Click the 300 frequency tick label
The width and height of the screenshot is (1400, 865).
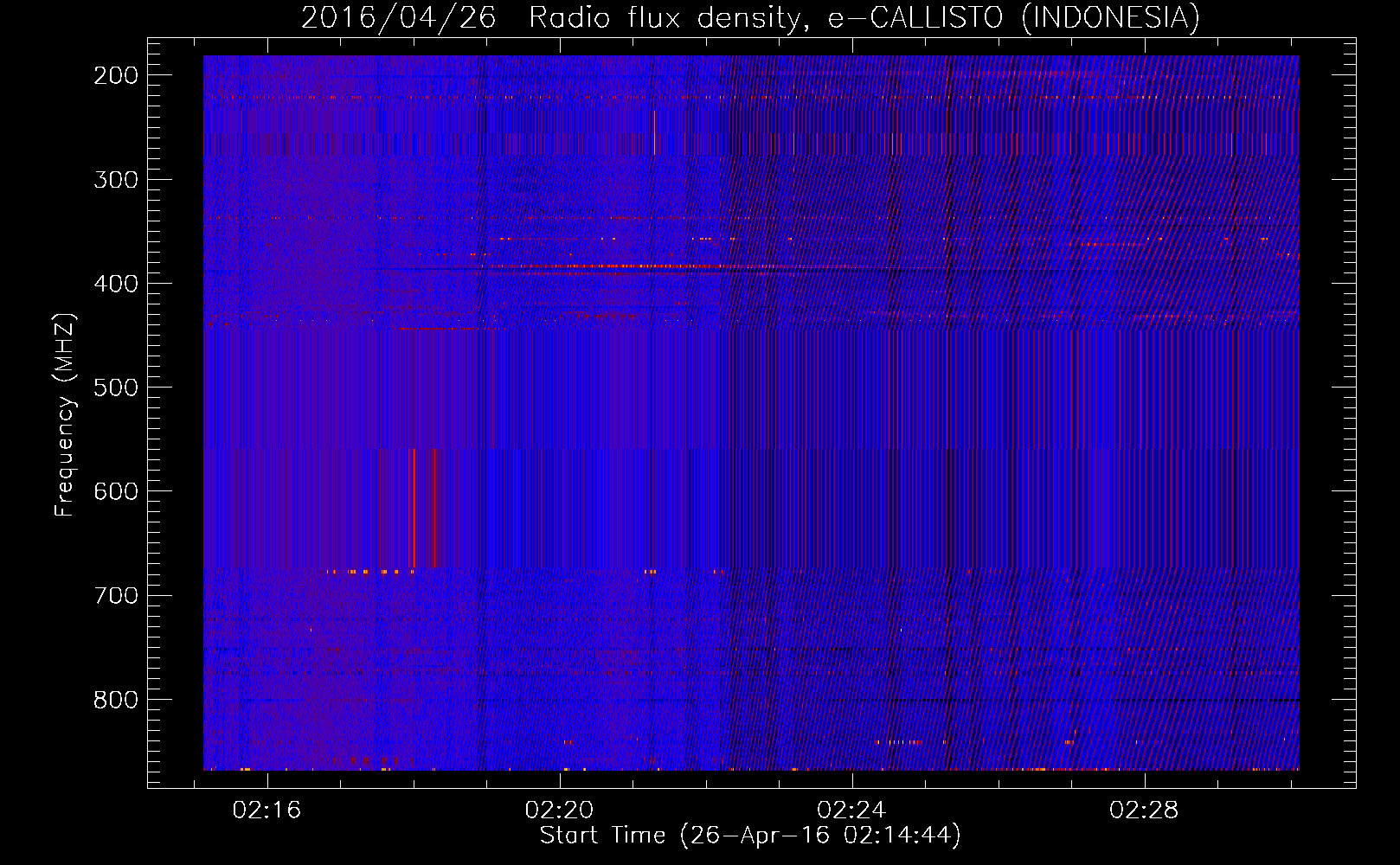116,180
